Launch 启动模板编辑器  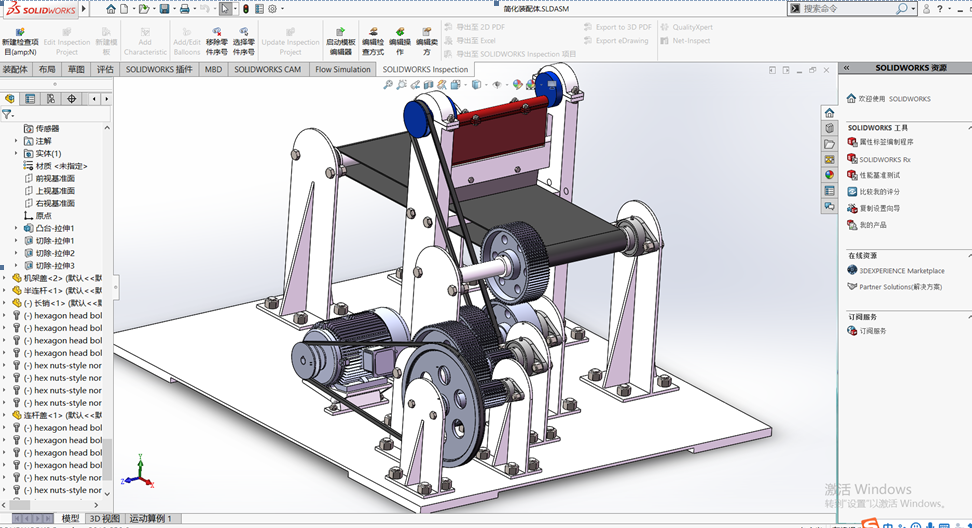pyautogui.click(x=340, y=42)
